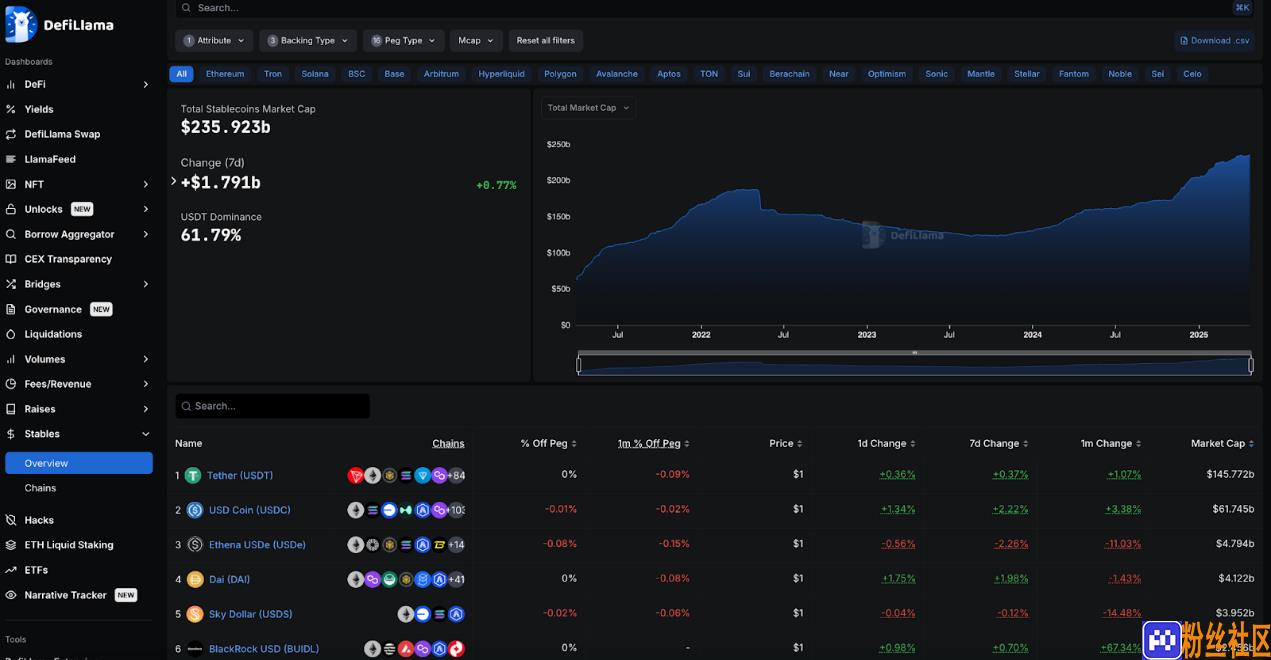Click the +84 chains badge for Tether
Image resolution: width=1271 pixels, height=660 pixels.
pos(456,476)
